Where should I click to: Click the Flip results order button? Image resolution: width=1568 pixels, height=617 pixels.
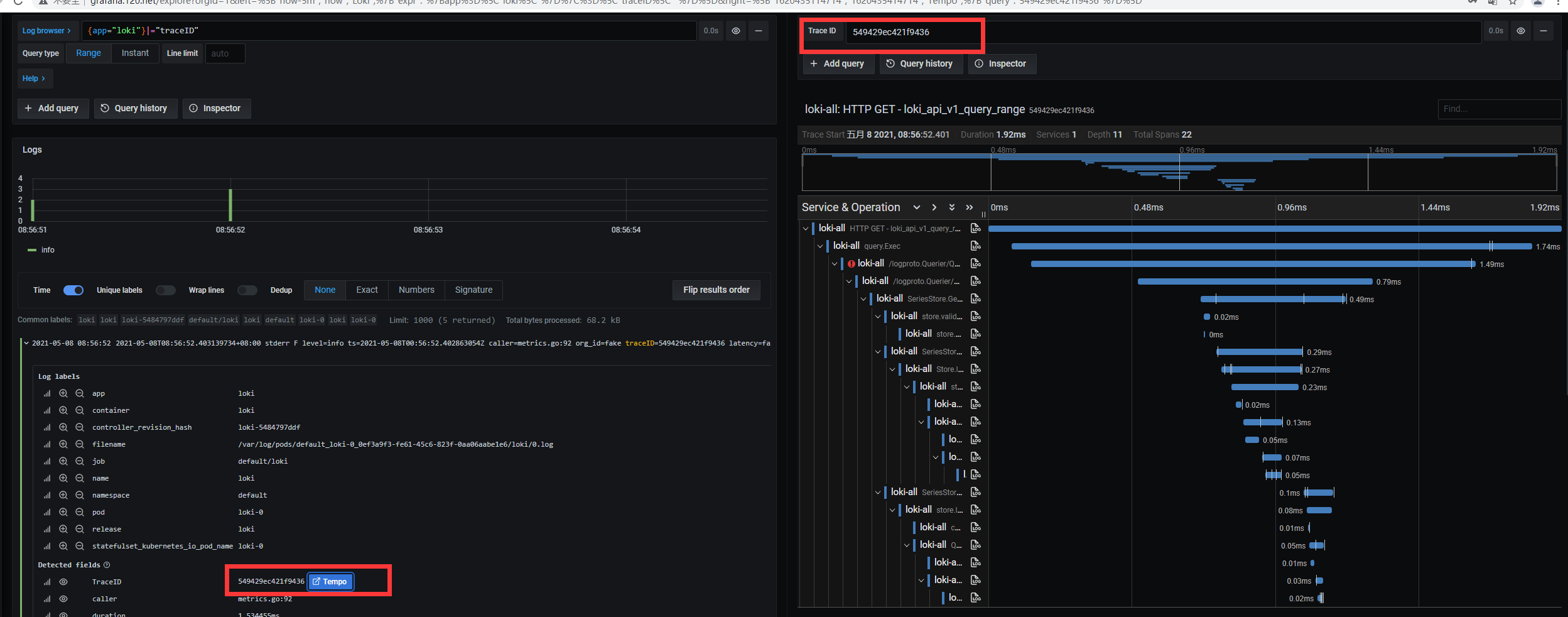tap(715, 290)
